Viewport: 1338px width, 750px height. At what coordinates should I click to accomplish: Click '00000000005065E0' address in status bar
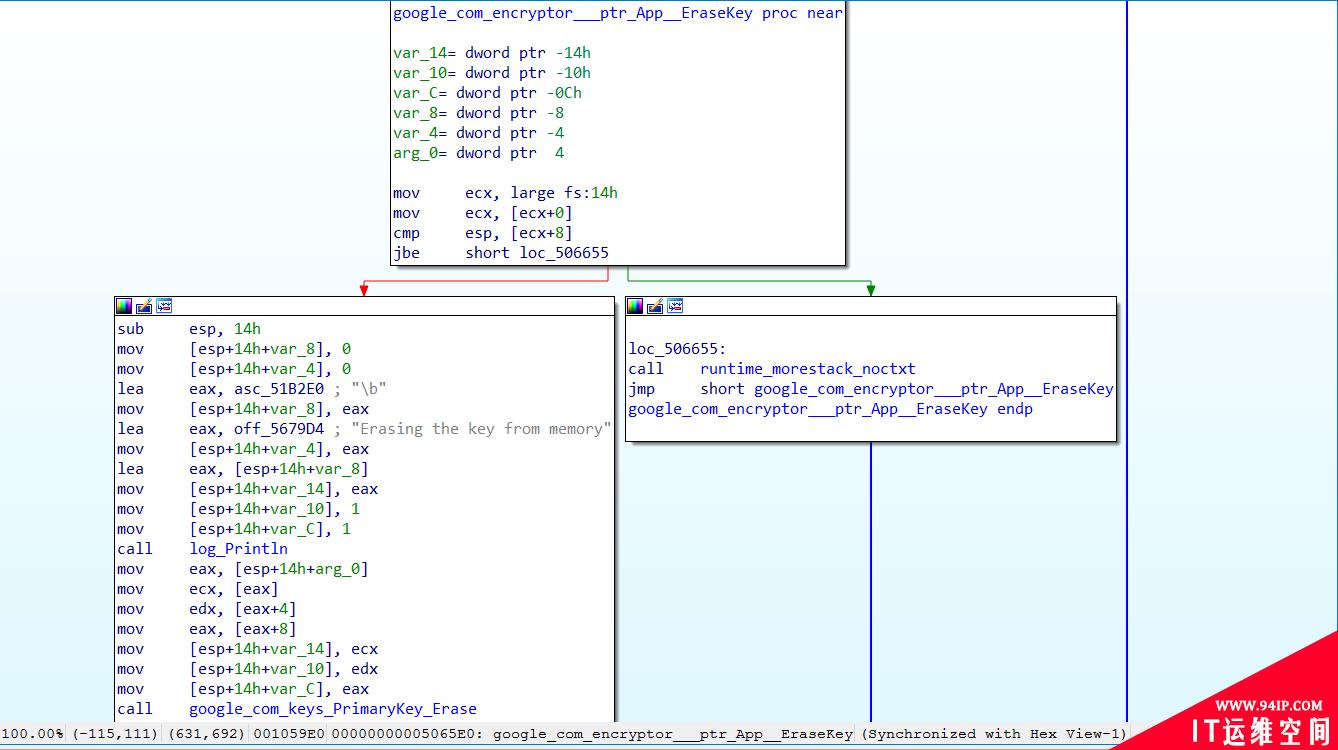point(405,734)
